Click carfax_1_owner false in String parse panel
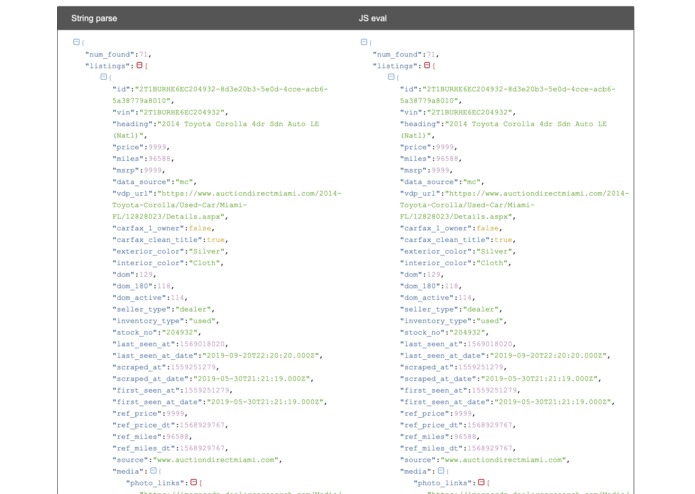 pyautogui.click(x=200, y=228)
